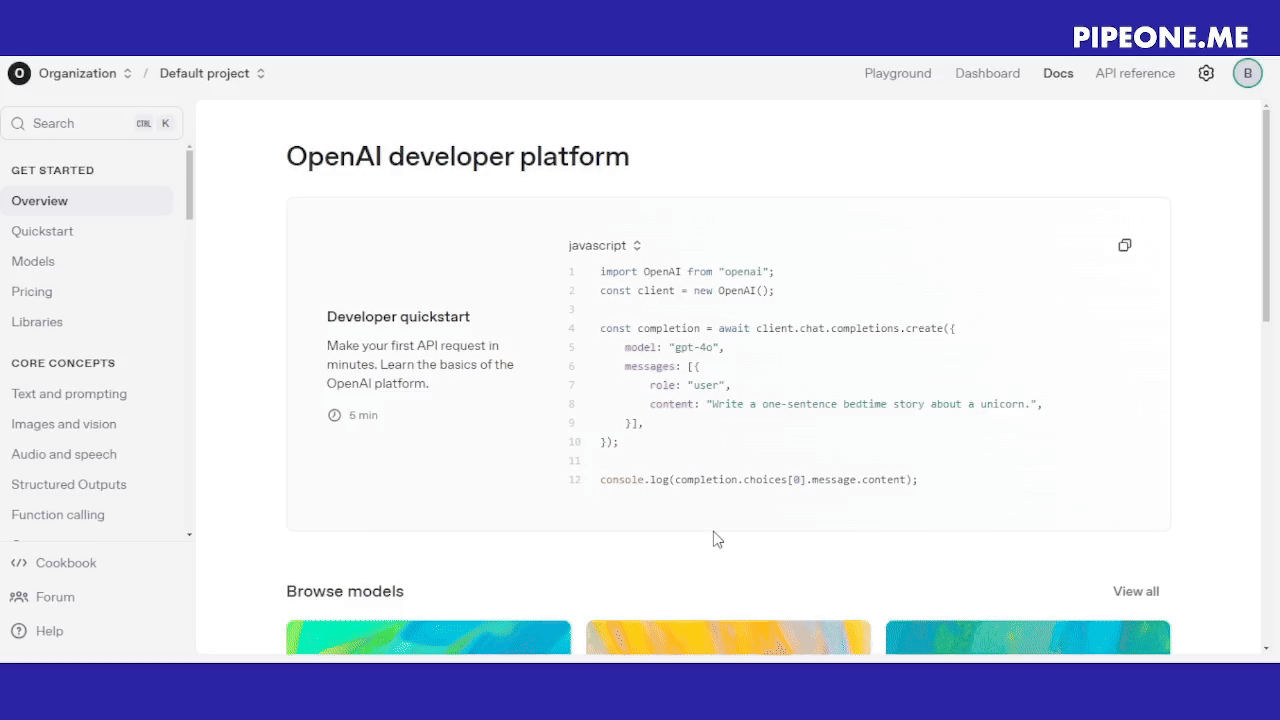Select the Docs tab
The height and width of the screenshot is (720, 1280).
click(x=1058, y=73)
